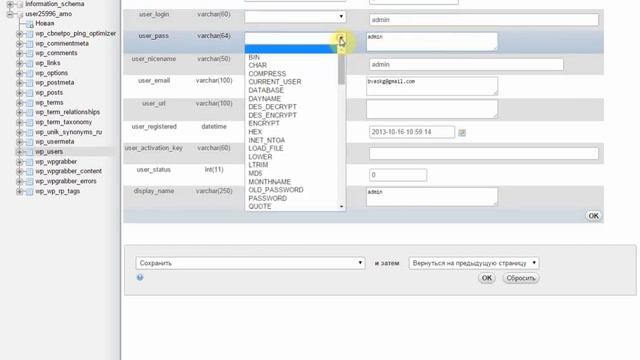Select LOAD_FILE function option
Image resolution: width=640 pixels, height=360 pixels.
266,148
